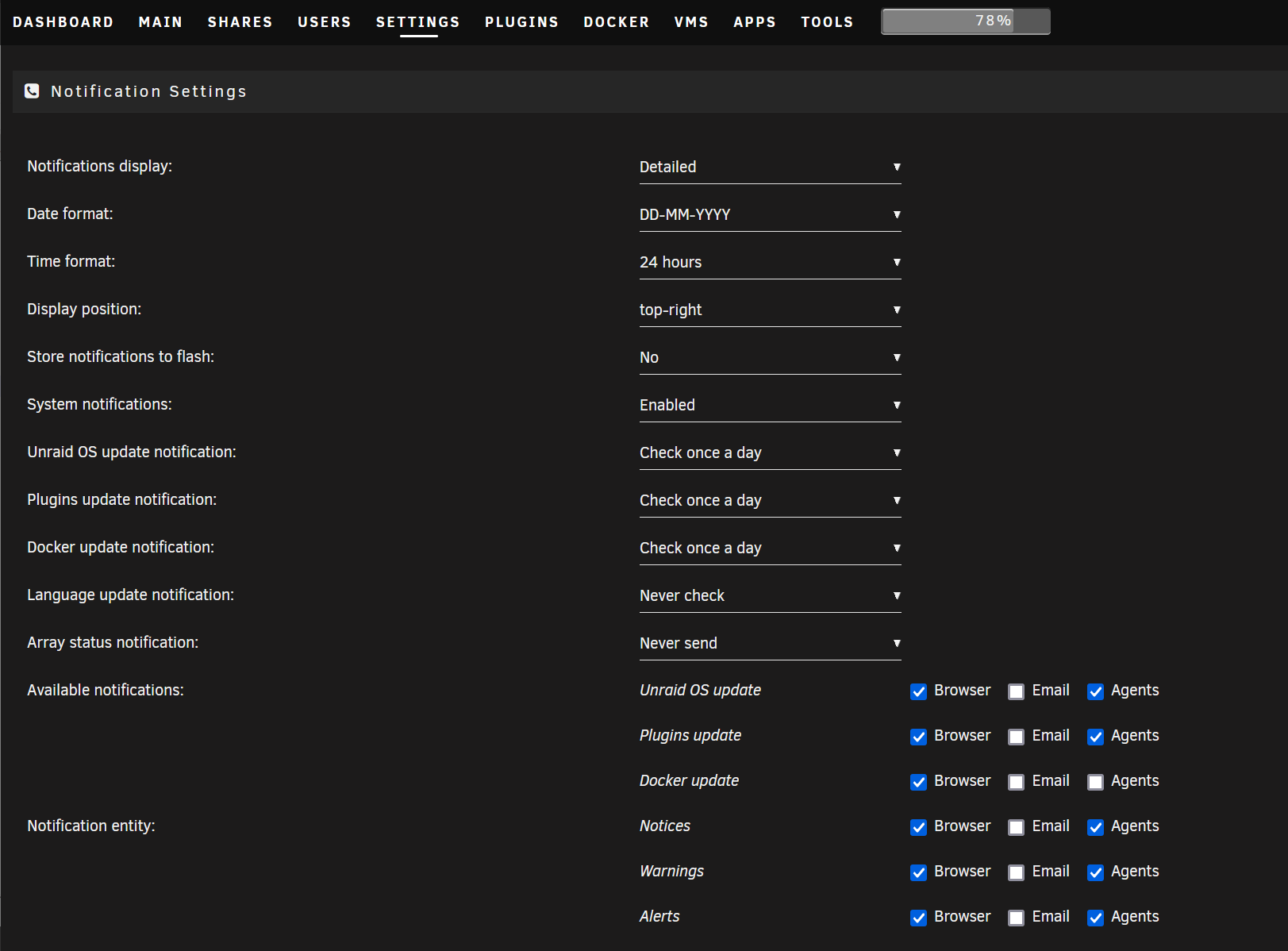The width and height of the screenshot is (1288, 951).
Task: Open the Users tab
Action: point(324,22)
